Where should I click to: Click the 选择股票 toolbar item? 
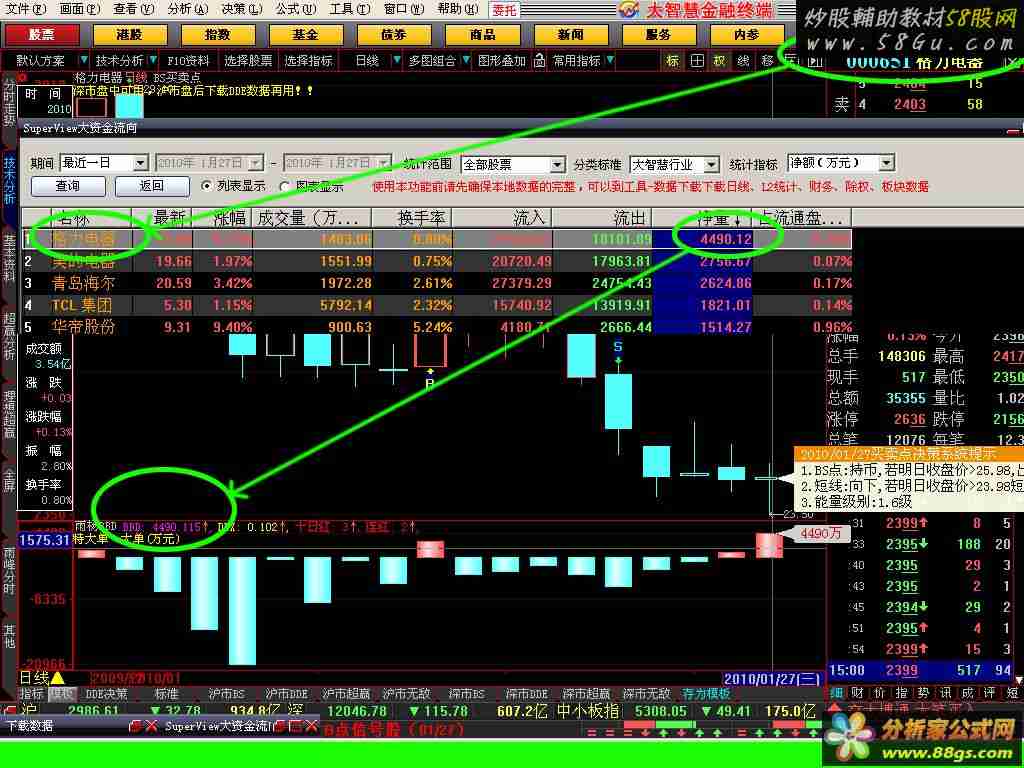pyautogui.click(x=248, y=61)
